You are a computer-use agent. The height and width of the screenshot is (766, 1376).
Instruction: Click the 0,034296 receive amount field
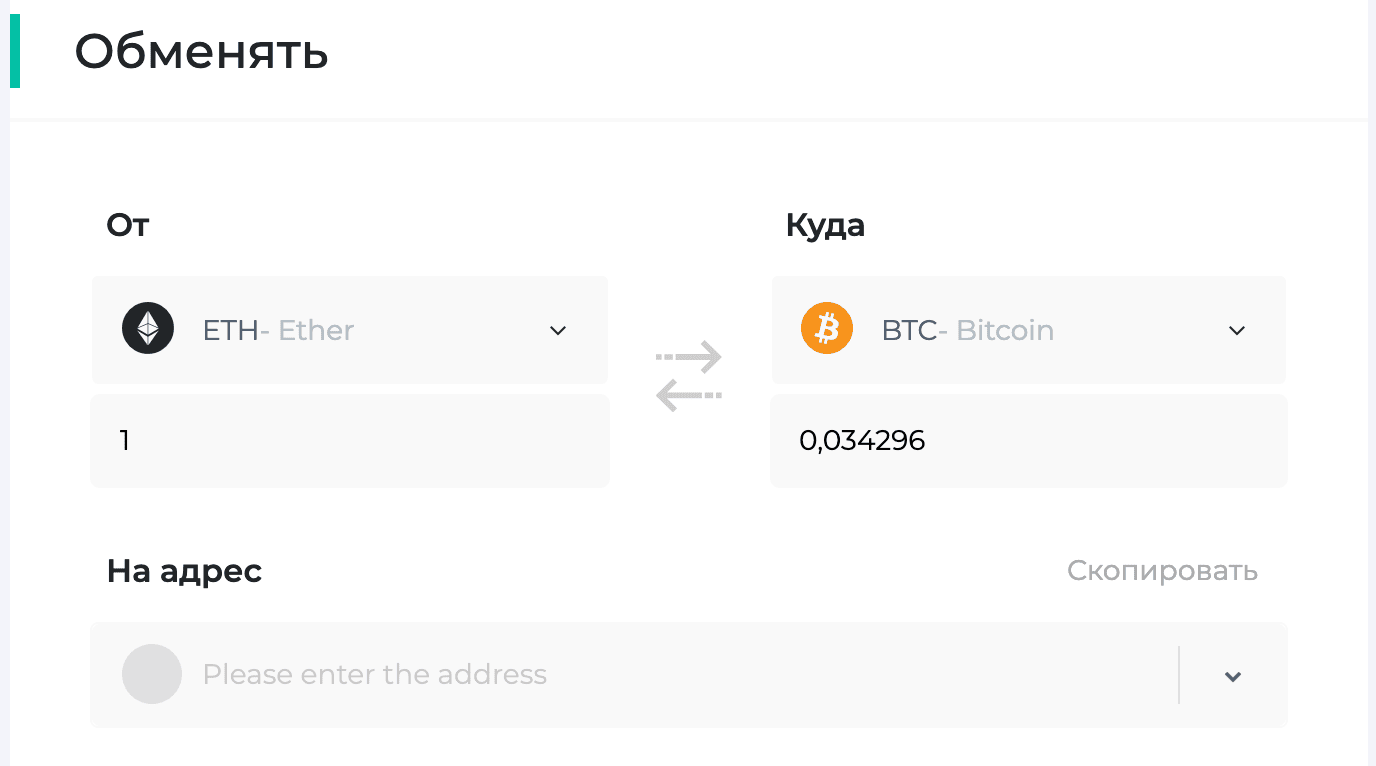click(1029, 441)
